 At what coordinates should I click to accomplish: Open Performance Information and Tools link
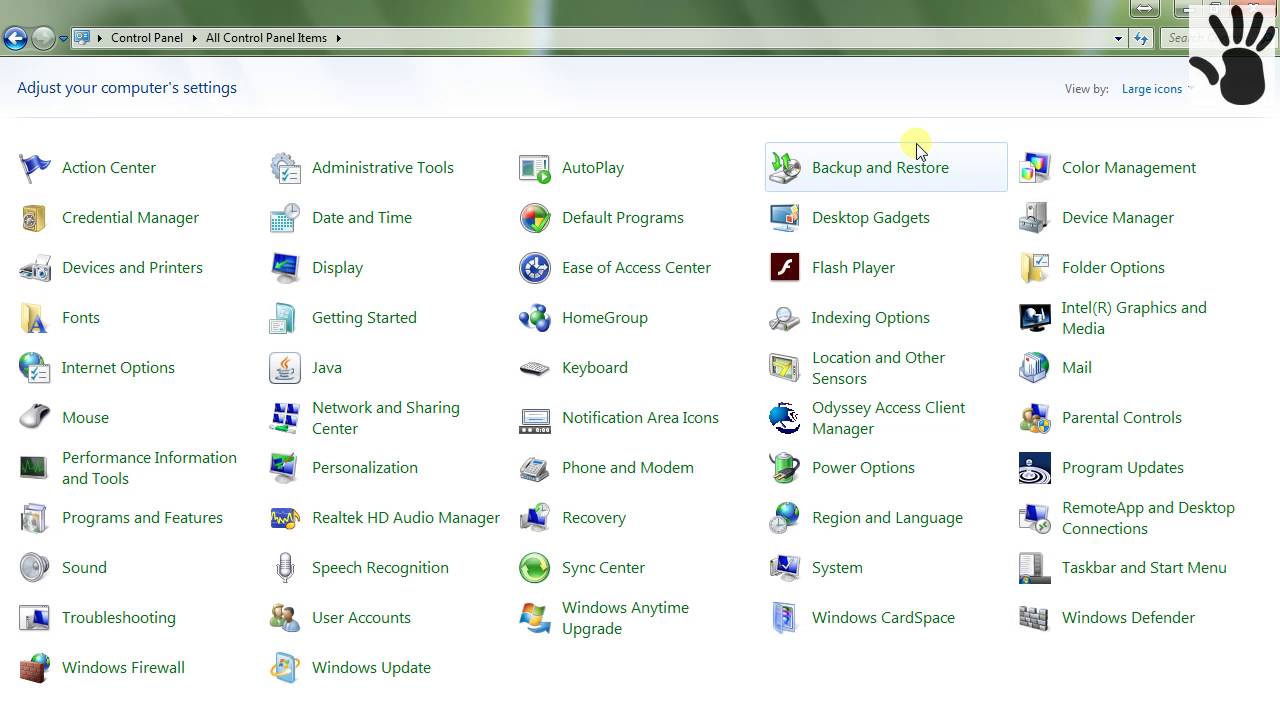point(149,468)
